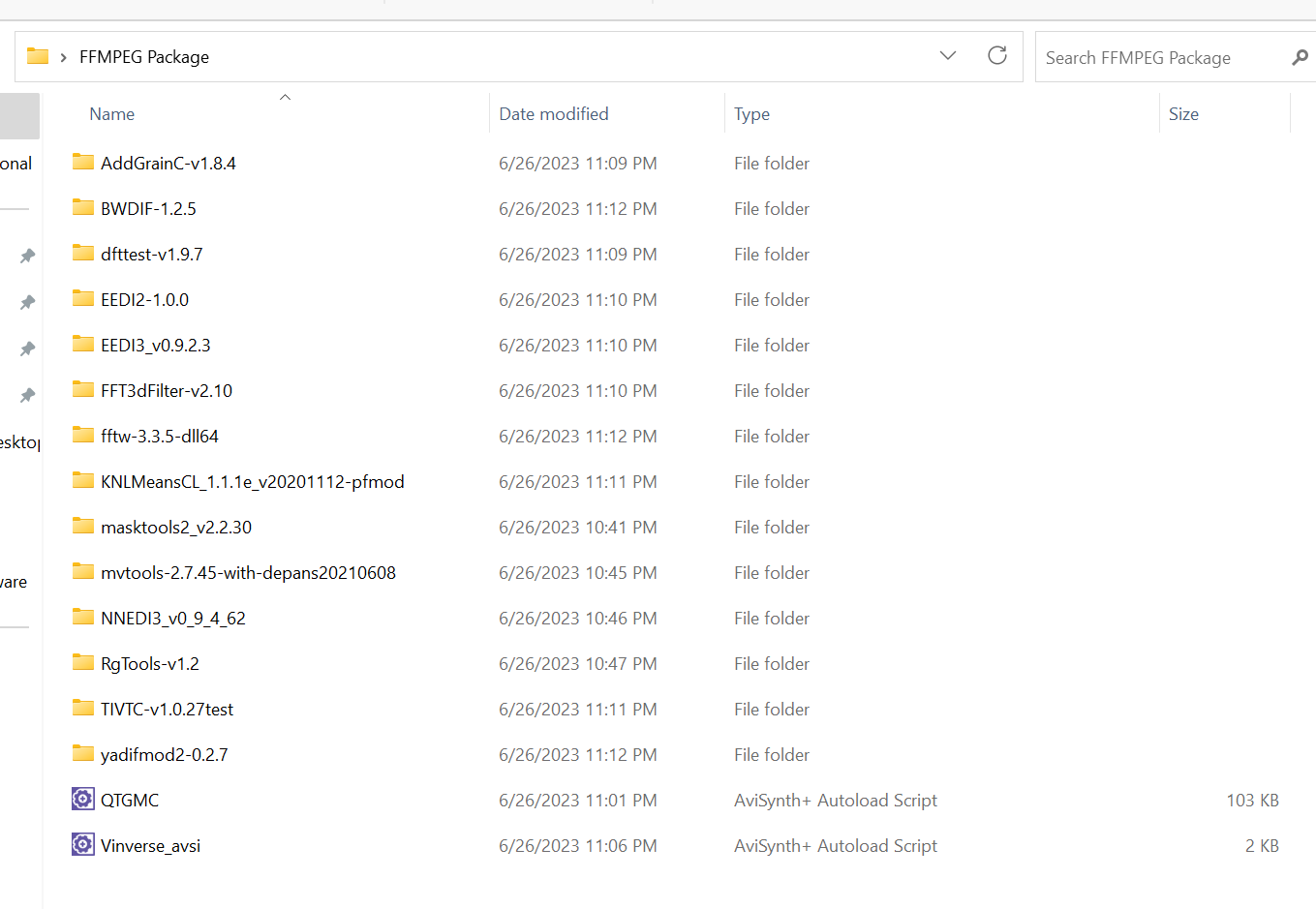Select the BWDIF-1.2.5 file name

(x=148, y=209)
